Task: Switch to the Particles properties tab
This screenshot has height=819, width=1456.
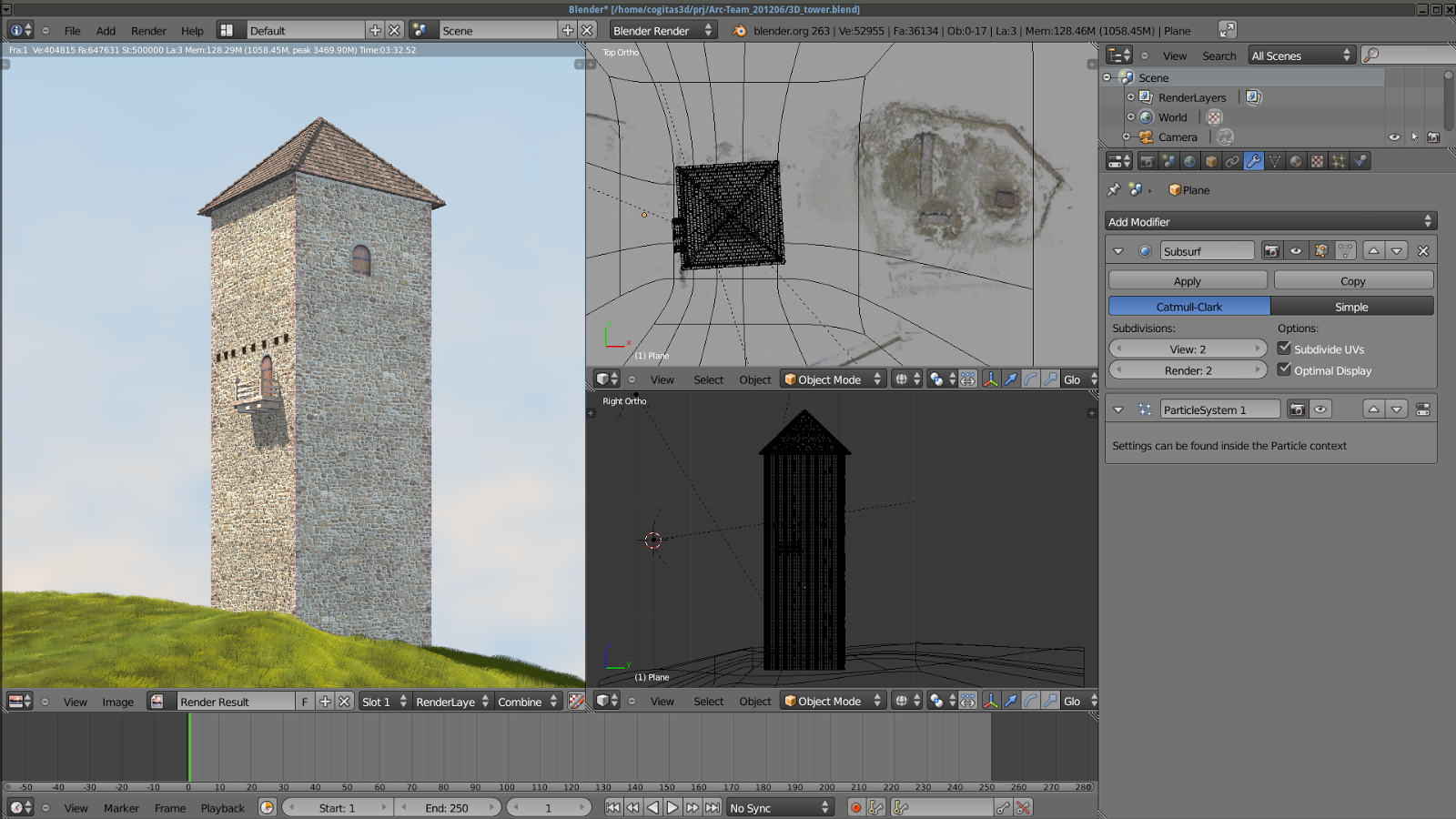Action: pyautogui.click(x=1340, y=161)
